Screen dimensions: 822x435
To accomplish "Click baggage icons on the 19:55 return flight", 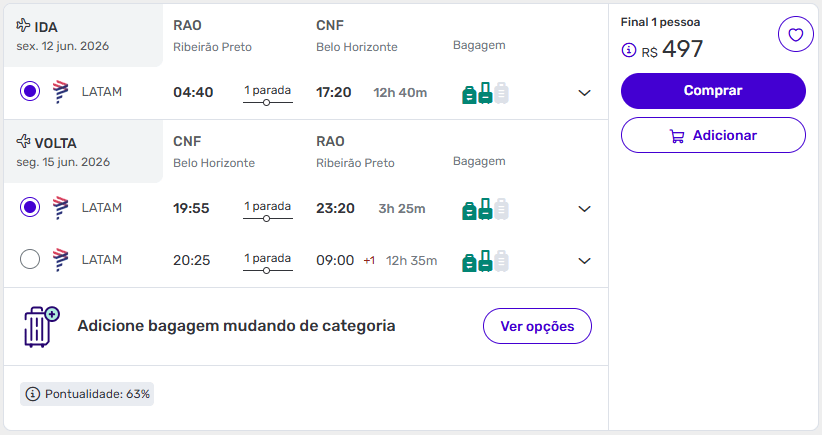I will [485, 209].
